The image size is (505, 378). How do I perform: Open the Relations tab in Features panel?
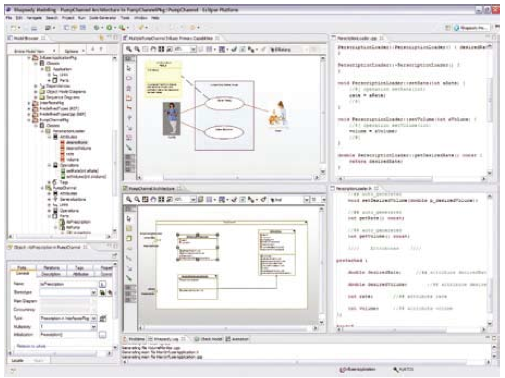tap(51, 268)
